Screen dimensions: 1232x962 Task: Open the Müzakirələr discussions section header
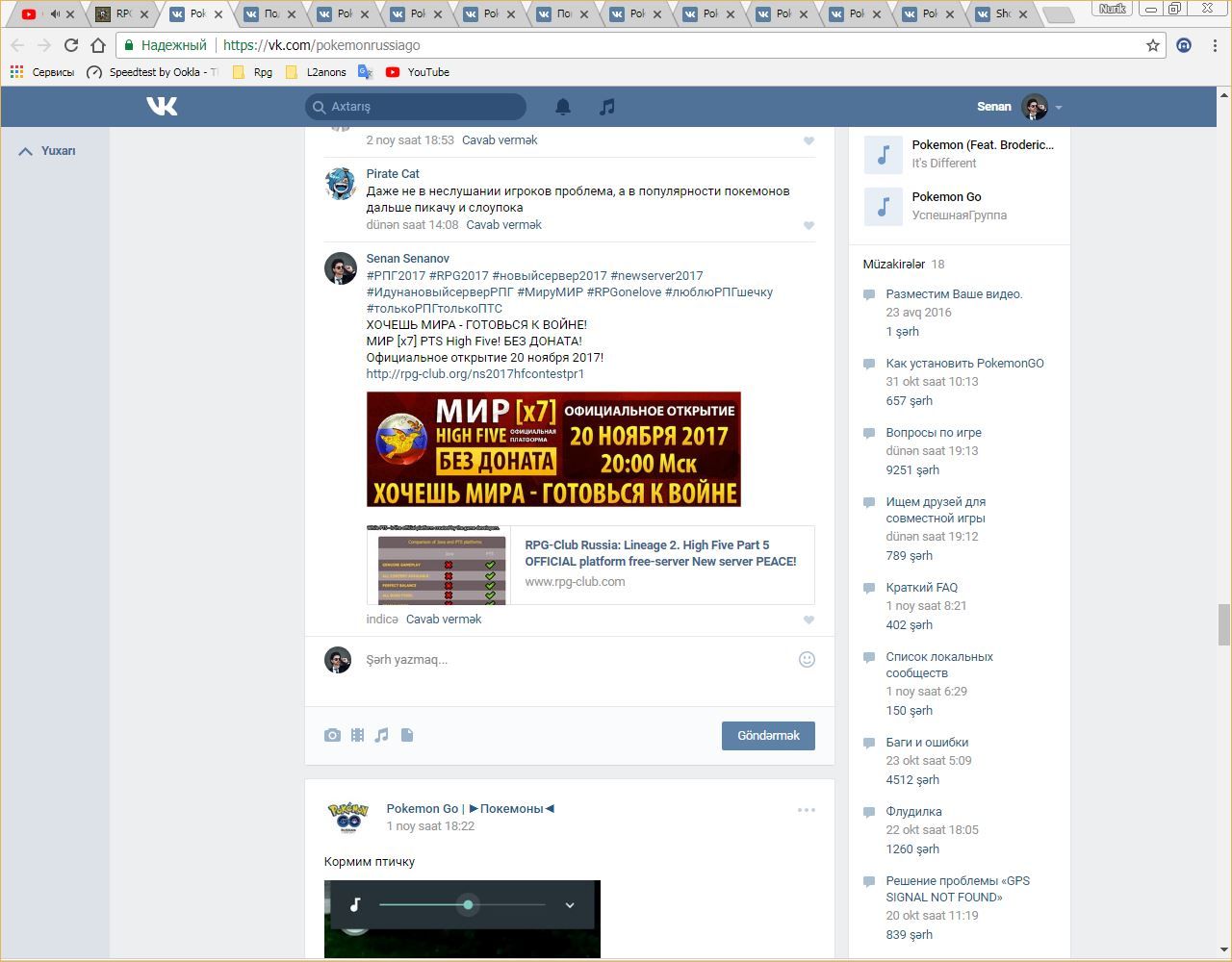(893, 265)
